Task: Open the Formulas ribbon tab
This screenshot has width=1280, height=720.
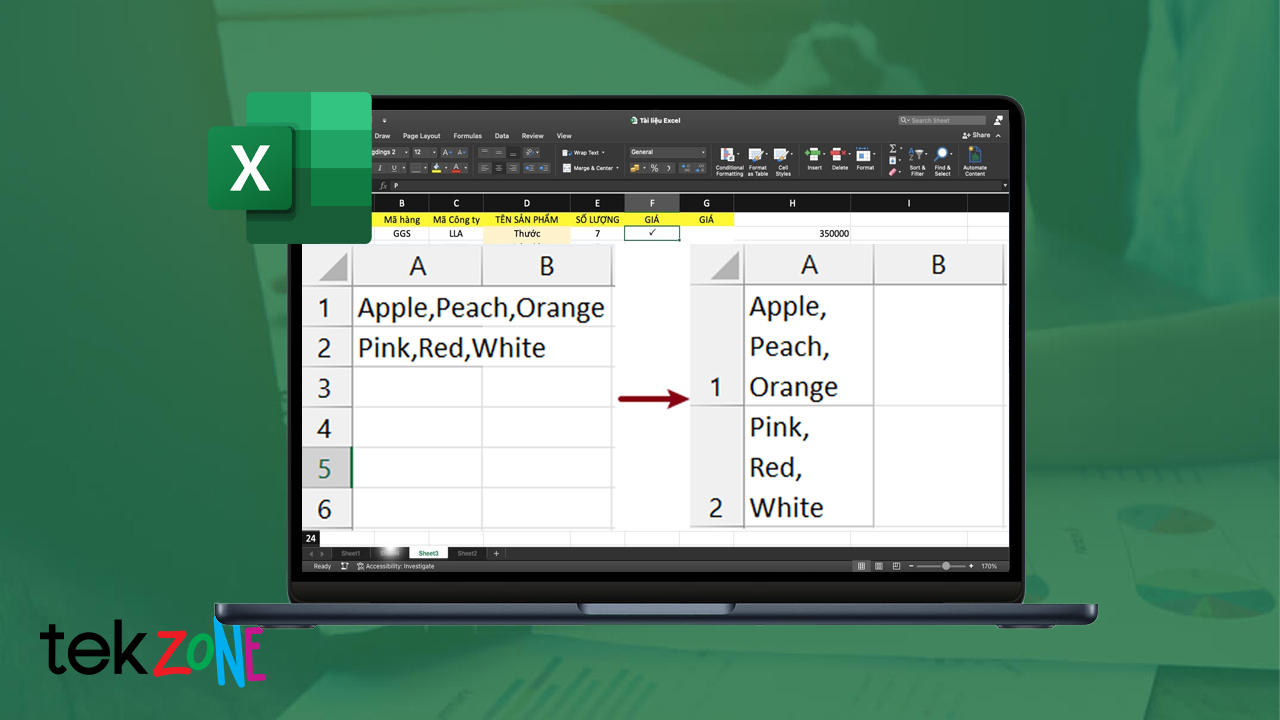Action: point(467,136)
